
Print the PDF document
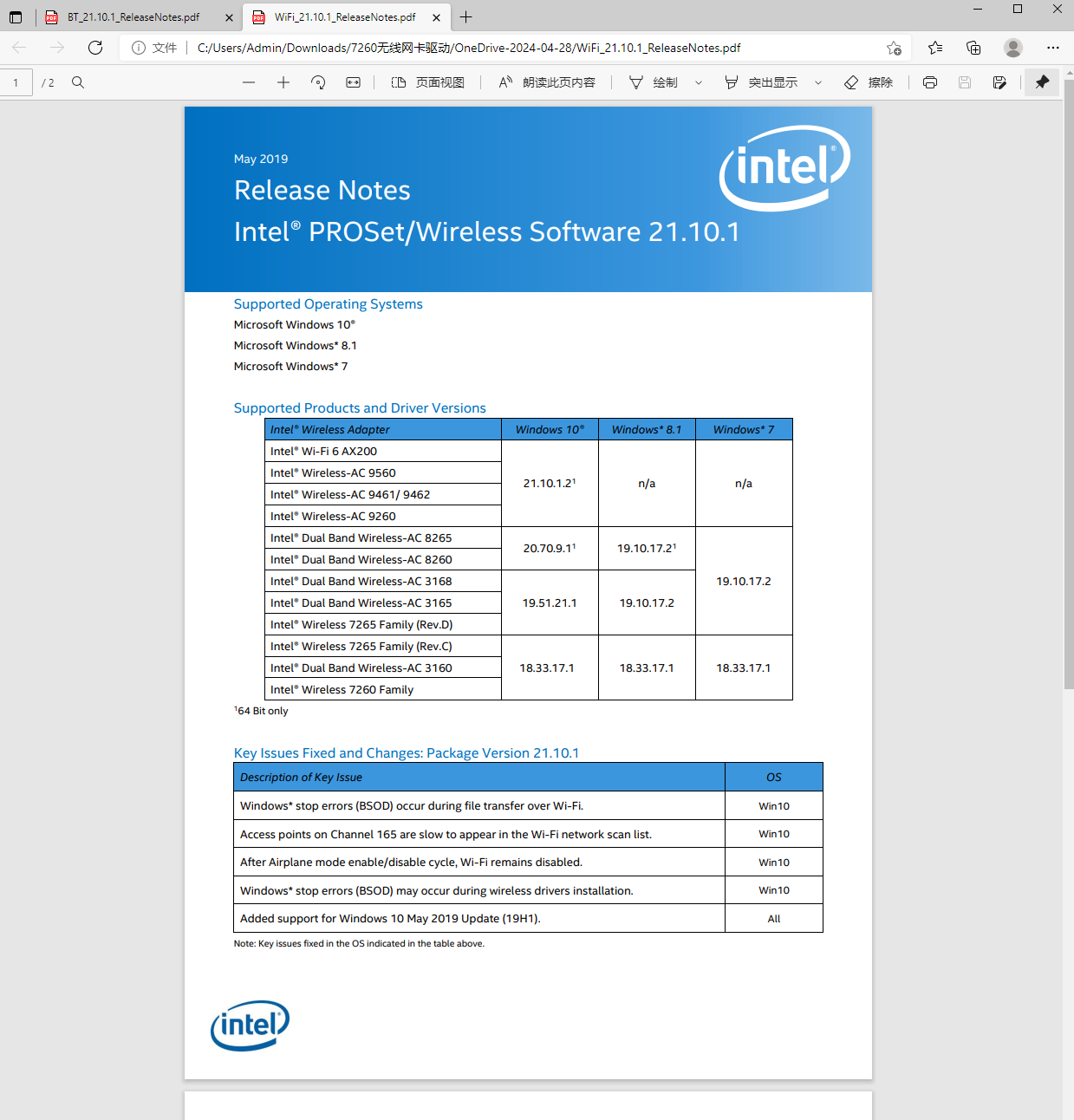930,82
